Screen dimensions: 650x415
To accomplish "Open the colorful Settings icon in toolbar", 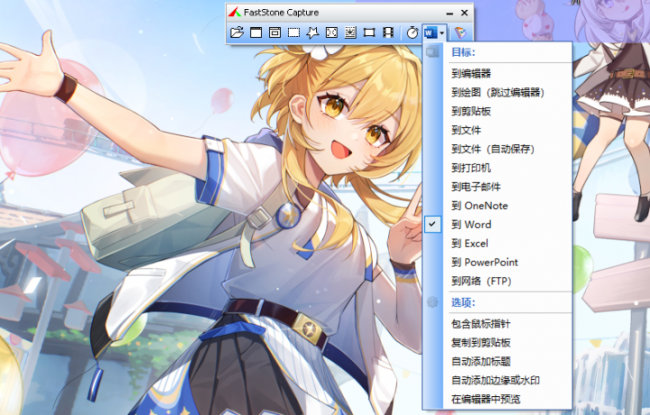I will point(460,32).
